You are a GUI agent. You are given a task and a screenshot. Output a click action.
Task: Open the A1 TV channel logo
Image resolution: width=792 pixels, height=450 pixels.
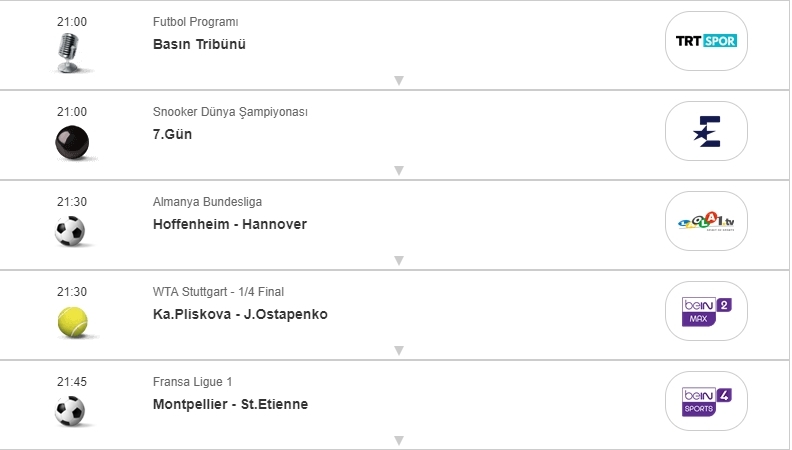(706, 221)
